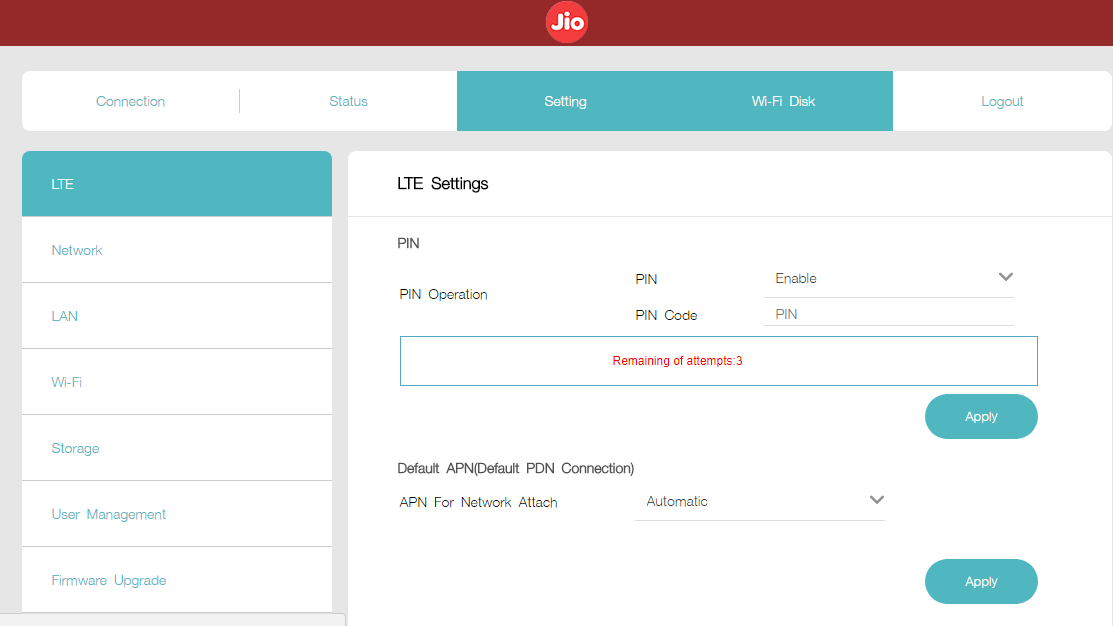Click the Jio logo in header
The height and width of the screenshot is (626, 1113).
[x=566, y=22]
